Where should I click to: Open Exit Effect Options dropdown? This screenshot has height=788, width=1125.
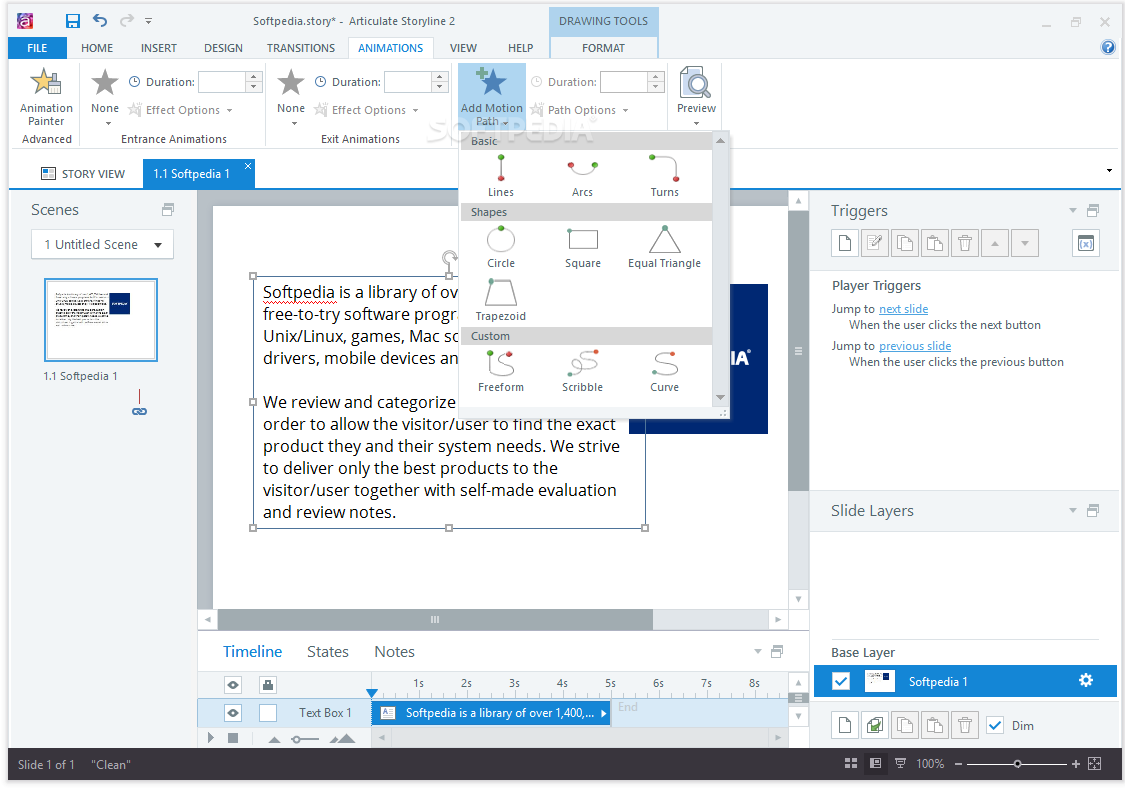[x=367, y=110]
